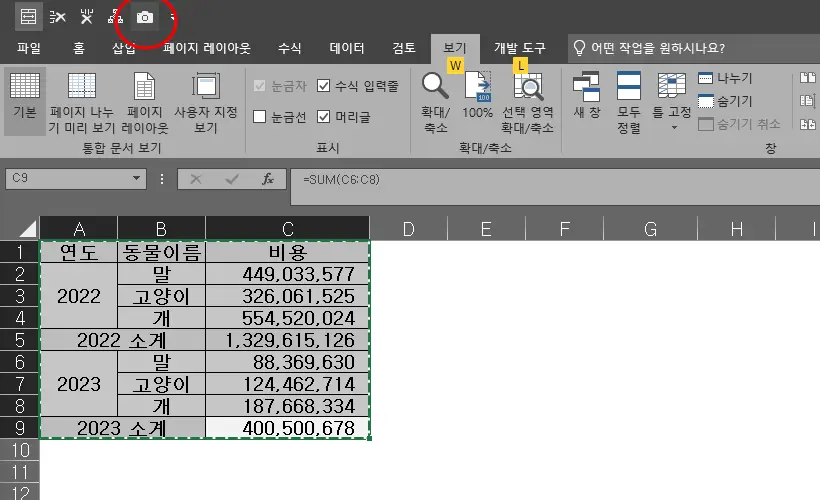Switch to the 데이터 tab
Screen dimensions: 820x500
[346, 48]
